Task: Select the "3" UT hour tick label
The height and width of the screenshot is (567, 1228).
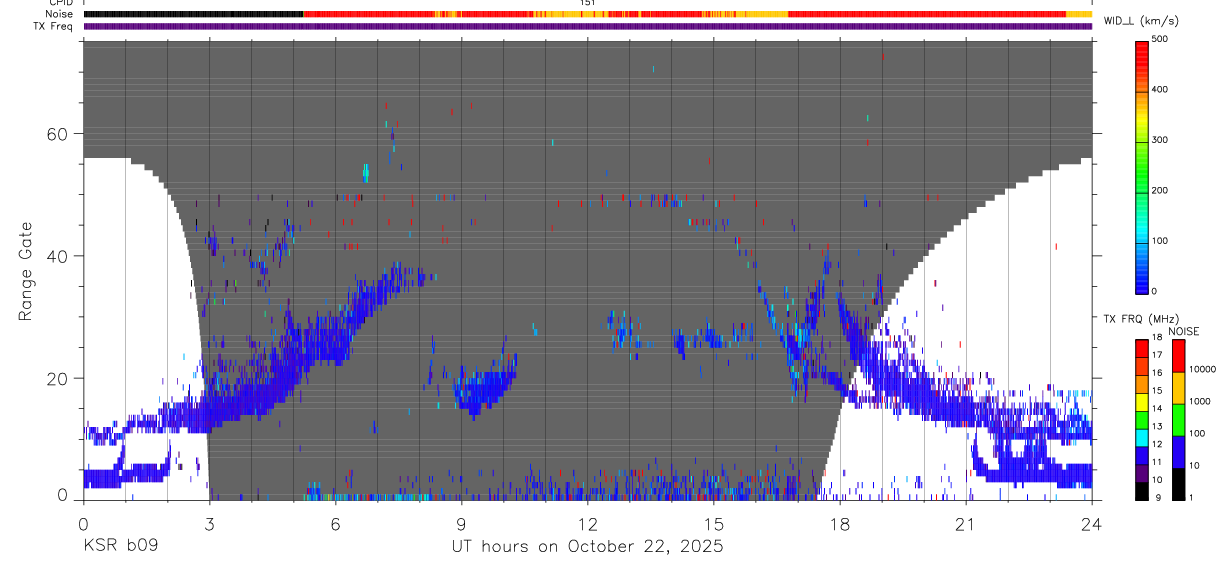Action: 209,523
